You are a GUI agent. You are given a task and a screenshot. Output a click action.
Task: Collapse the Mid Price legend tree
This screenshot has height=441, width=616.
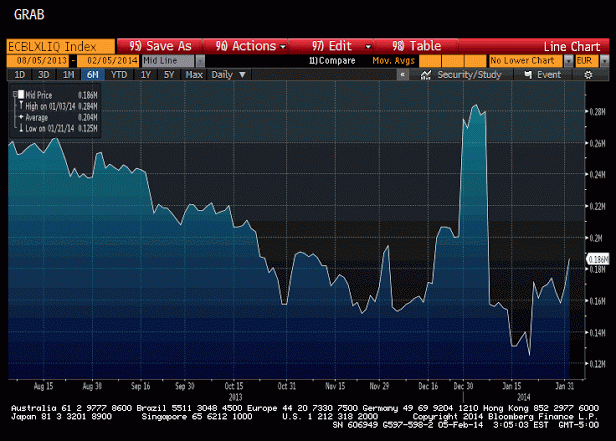point(17,92)
